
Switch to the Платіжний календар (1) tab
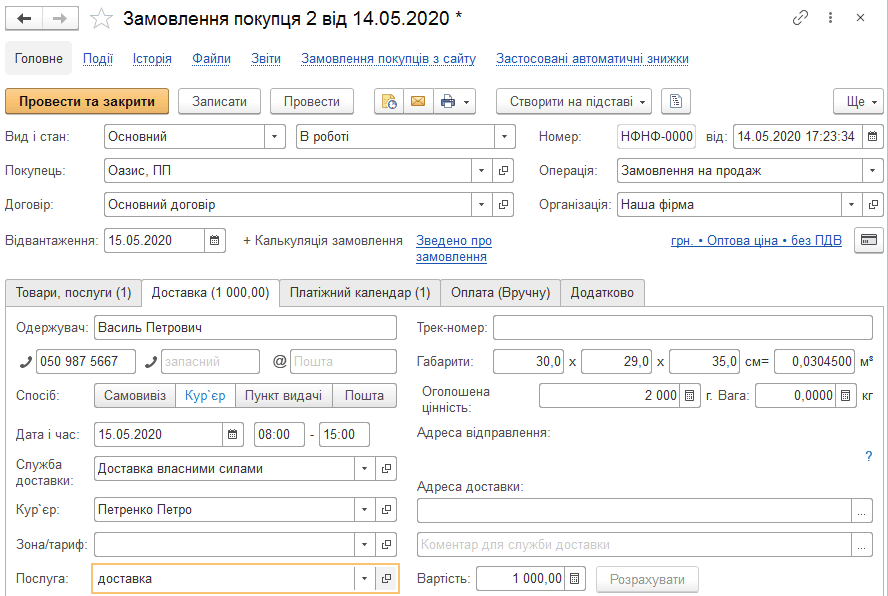(360, 293)
